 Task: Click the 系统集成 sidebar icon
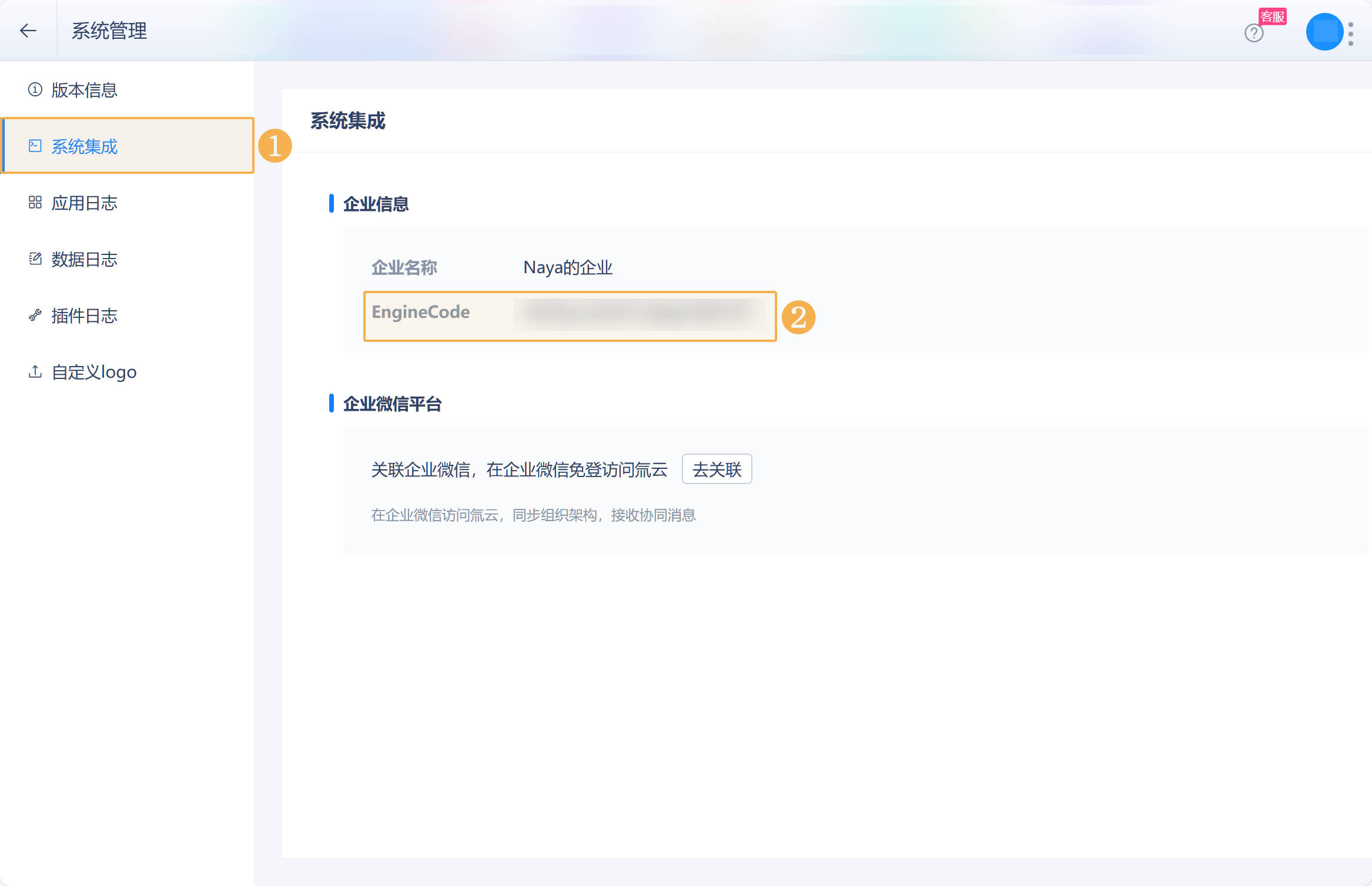[x=35, y=146]
